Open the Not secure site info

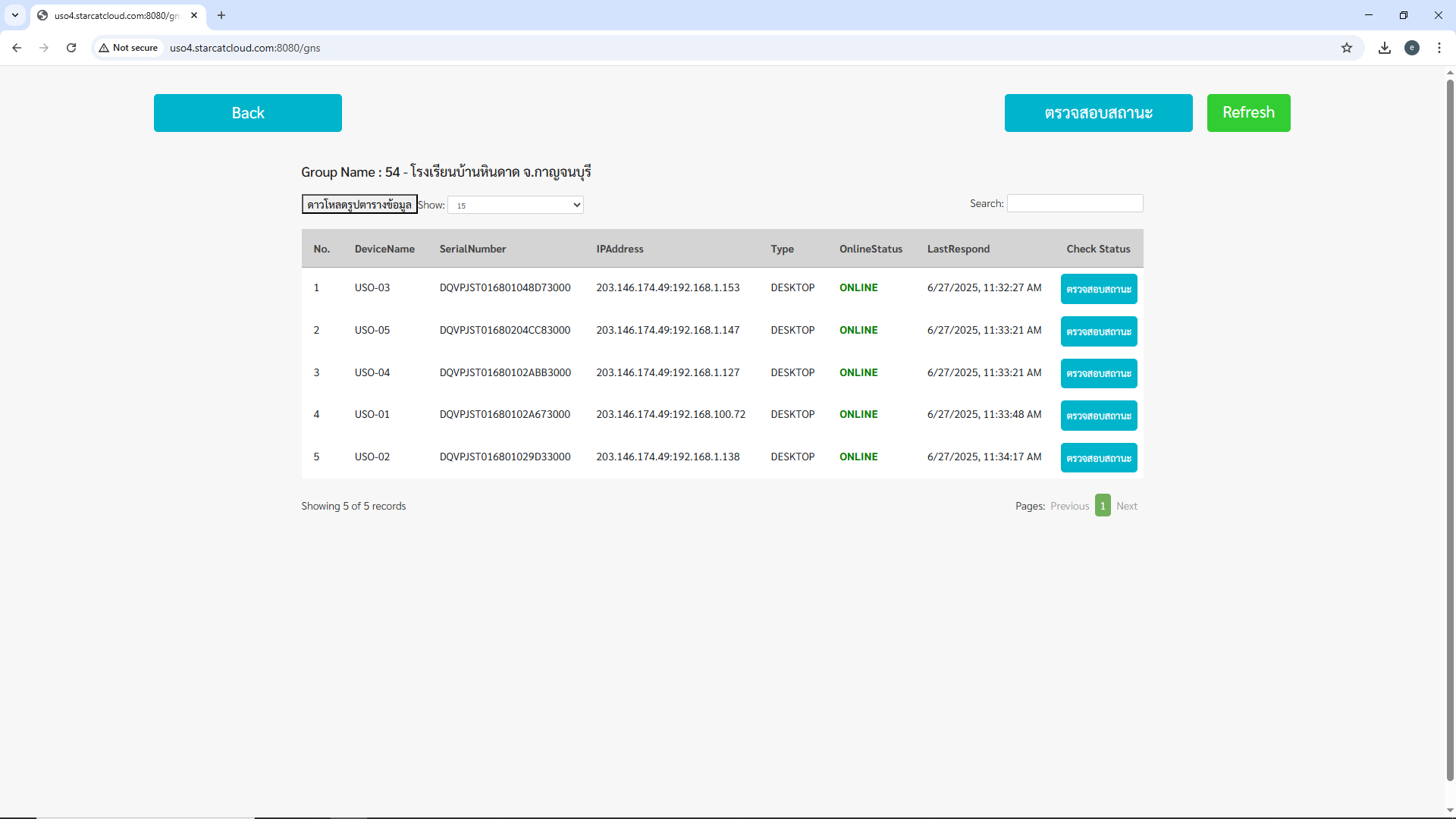click(128, 48)
